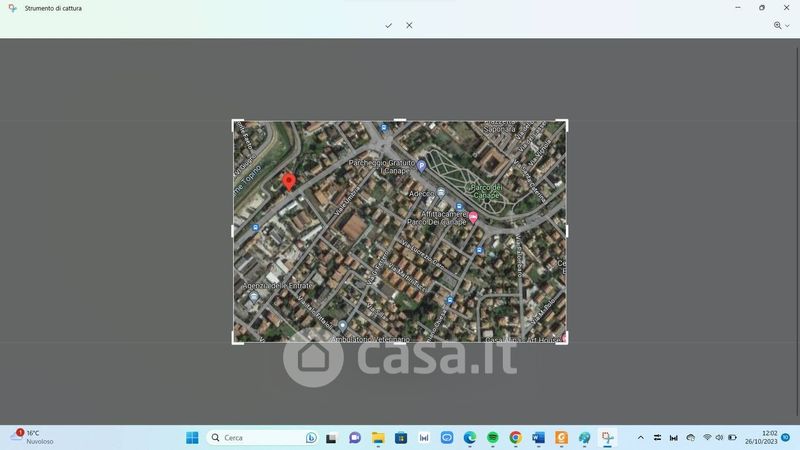Image resolution: width=800 pixels, height=450 pixels.
Task: Open File Explorer from the taskbar
Action: [378, 438]
